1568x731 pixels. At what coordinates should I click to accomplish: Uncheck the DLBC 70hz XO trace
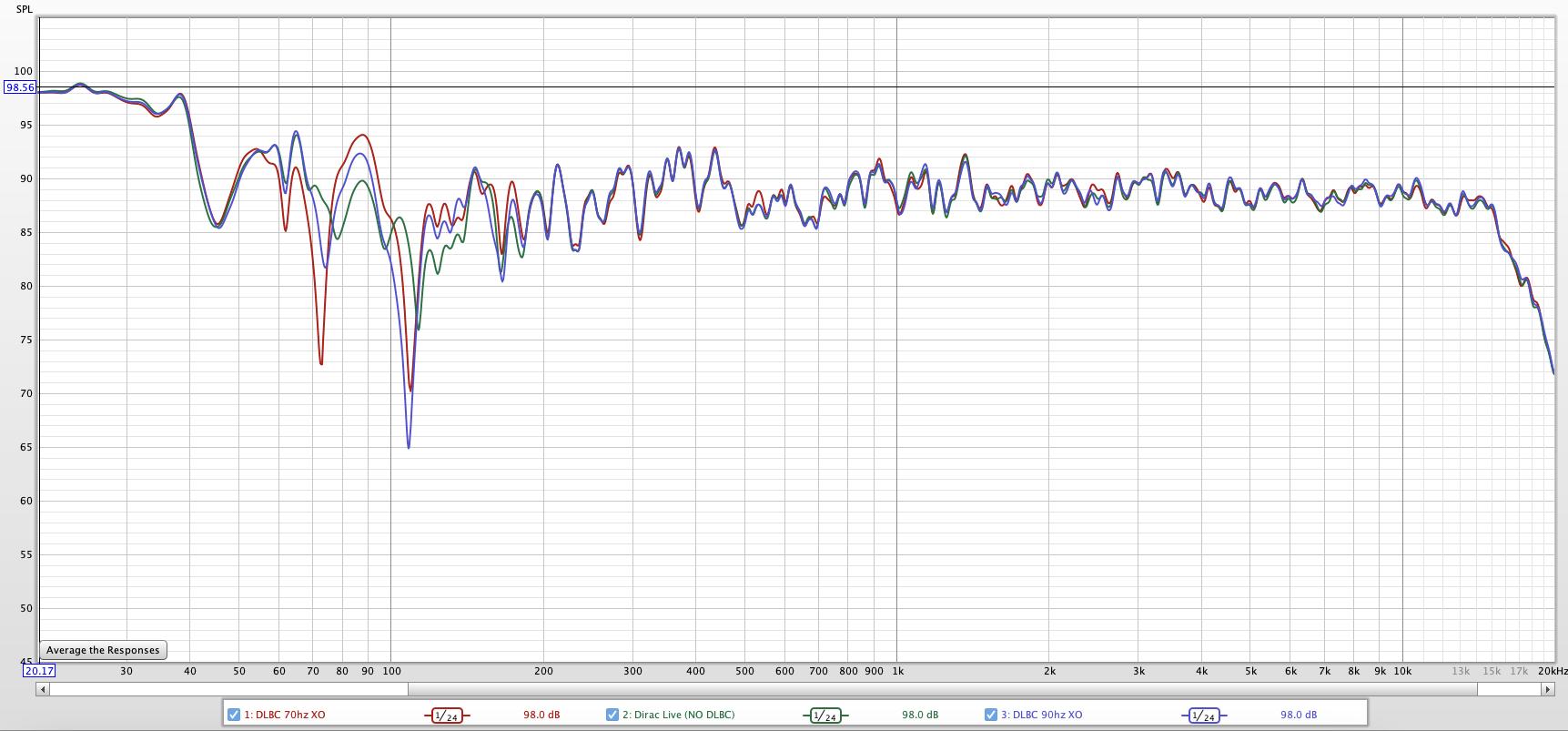pos(234,715)
